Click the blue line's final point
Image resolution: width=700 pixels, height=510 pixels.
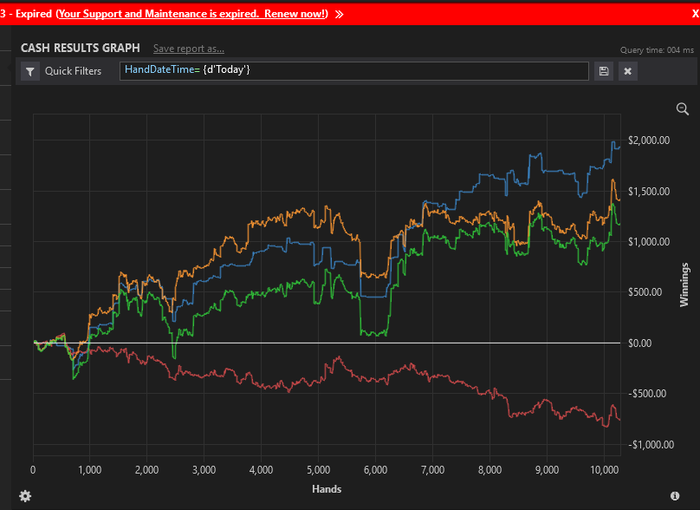tap(620, 146)
